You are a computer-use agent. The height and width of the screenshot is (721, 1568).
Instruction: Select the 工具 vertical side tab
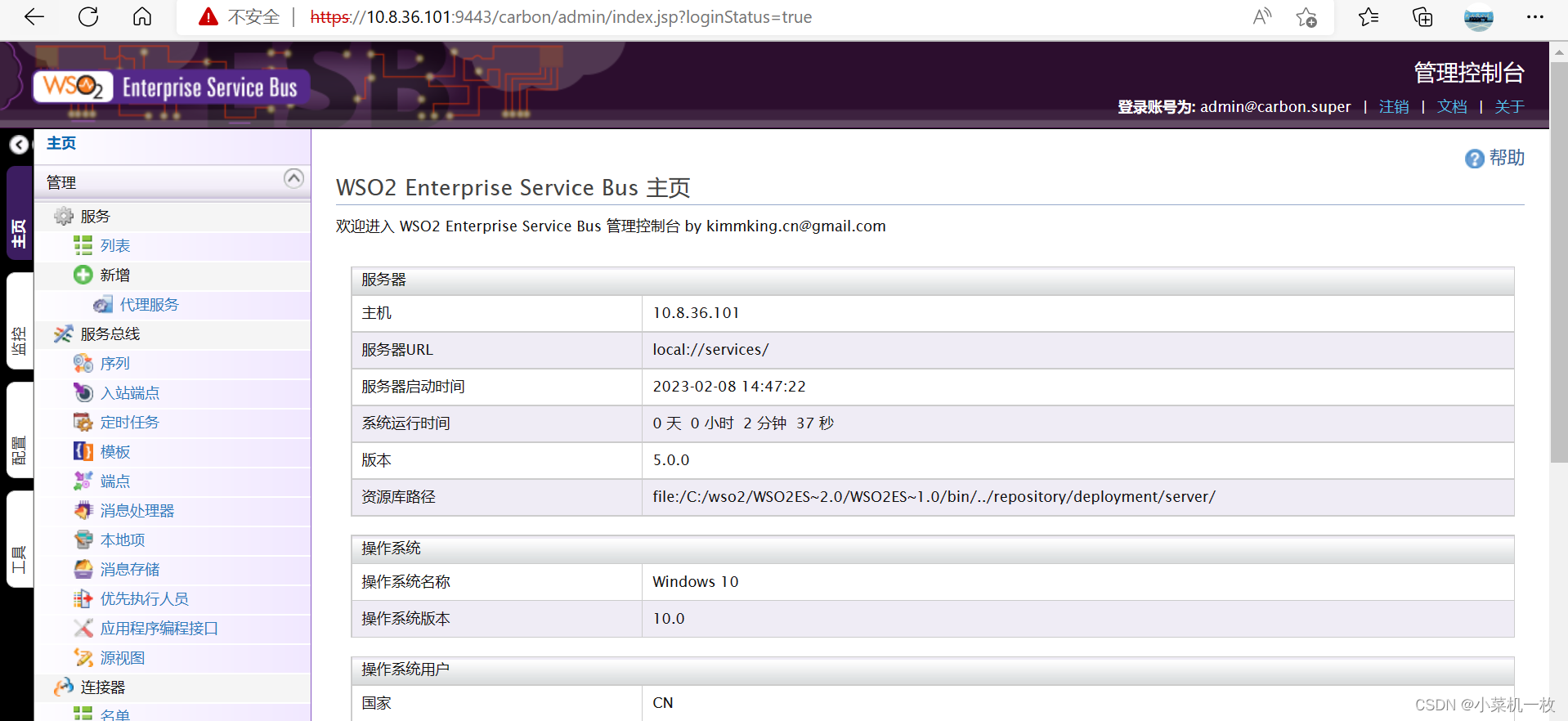pyautogui.click(x=19, y=539)
